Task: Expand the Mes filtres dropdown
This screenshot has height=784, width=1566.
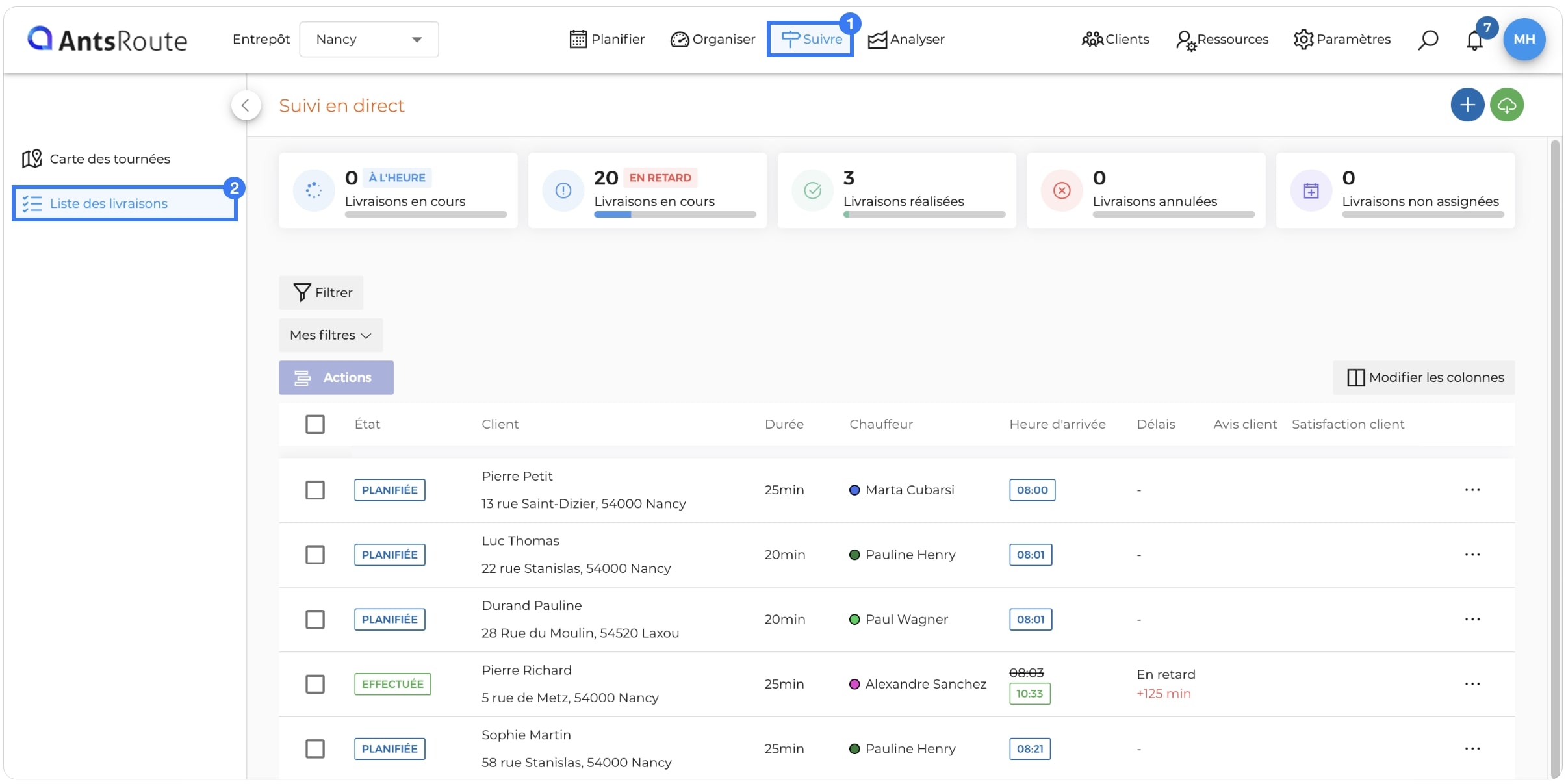Action: (331, 335)
